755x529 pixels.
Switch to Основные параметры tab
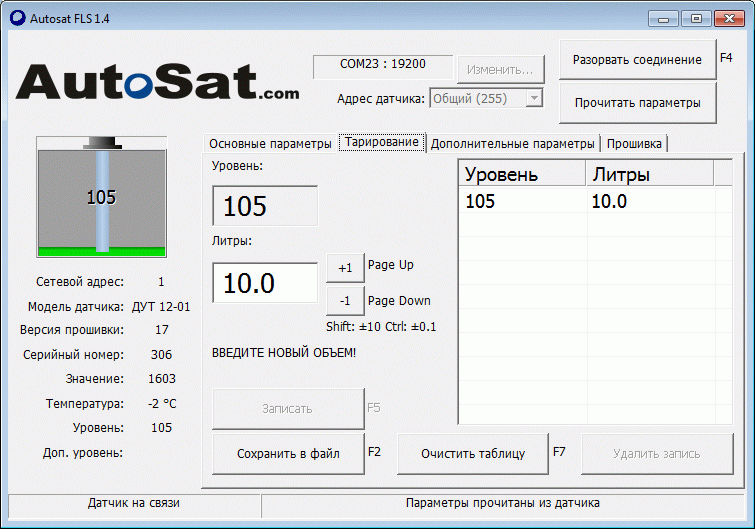click(269, 143)
